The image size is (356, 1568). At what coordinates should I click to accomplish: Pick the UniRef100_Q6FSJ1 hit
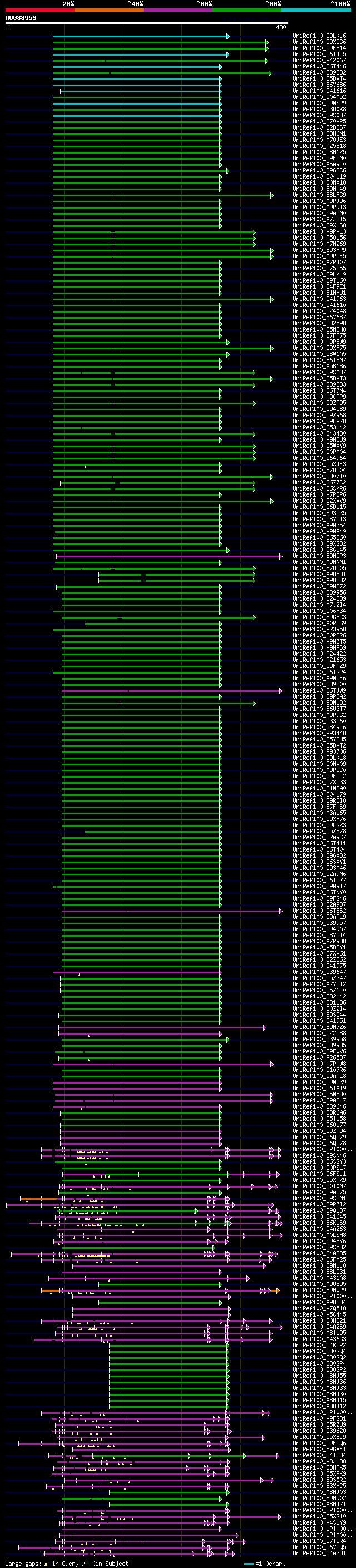(319, 1174)
